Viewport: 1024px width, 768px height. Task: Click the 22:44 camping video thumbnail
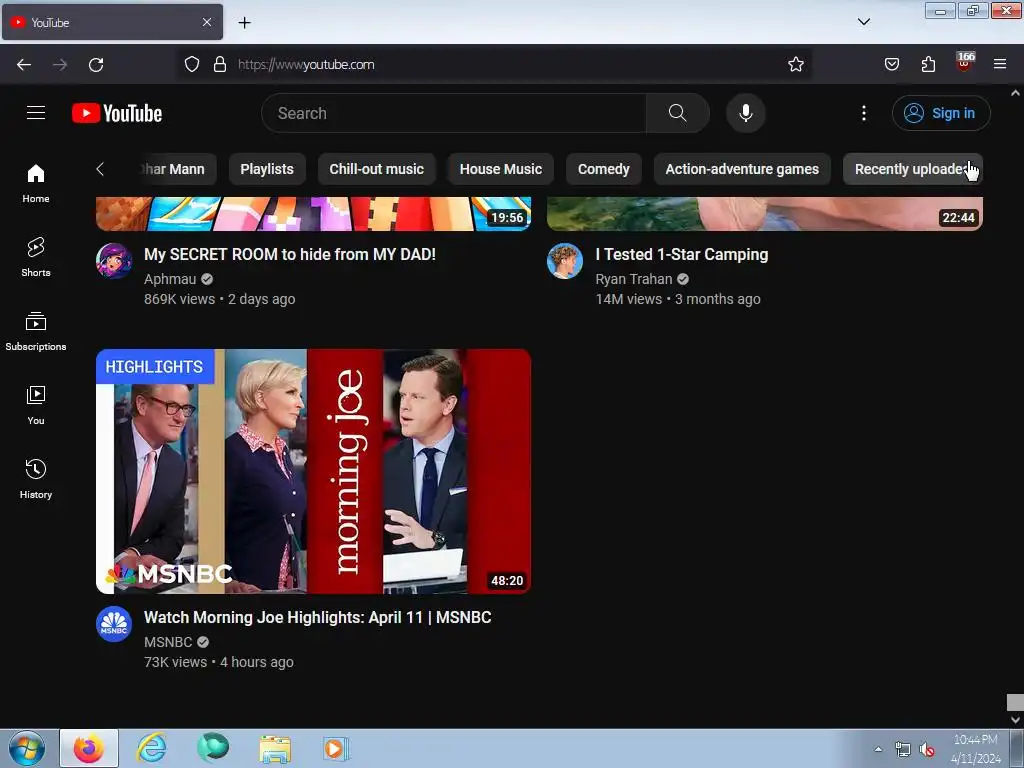(765, 214)
